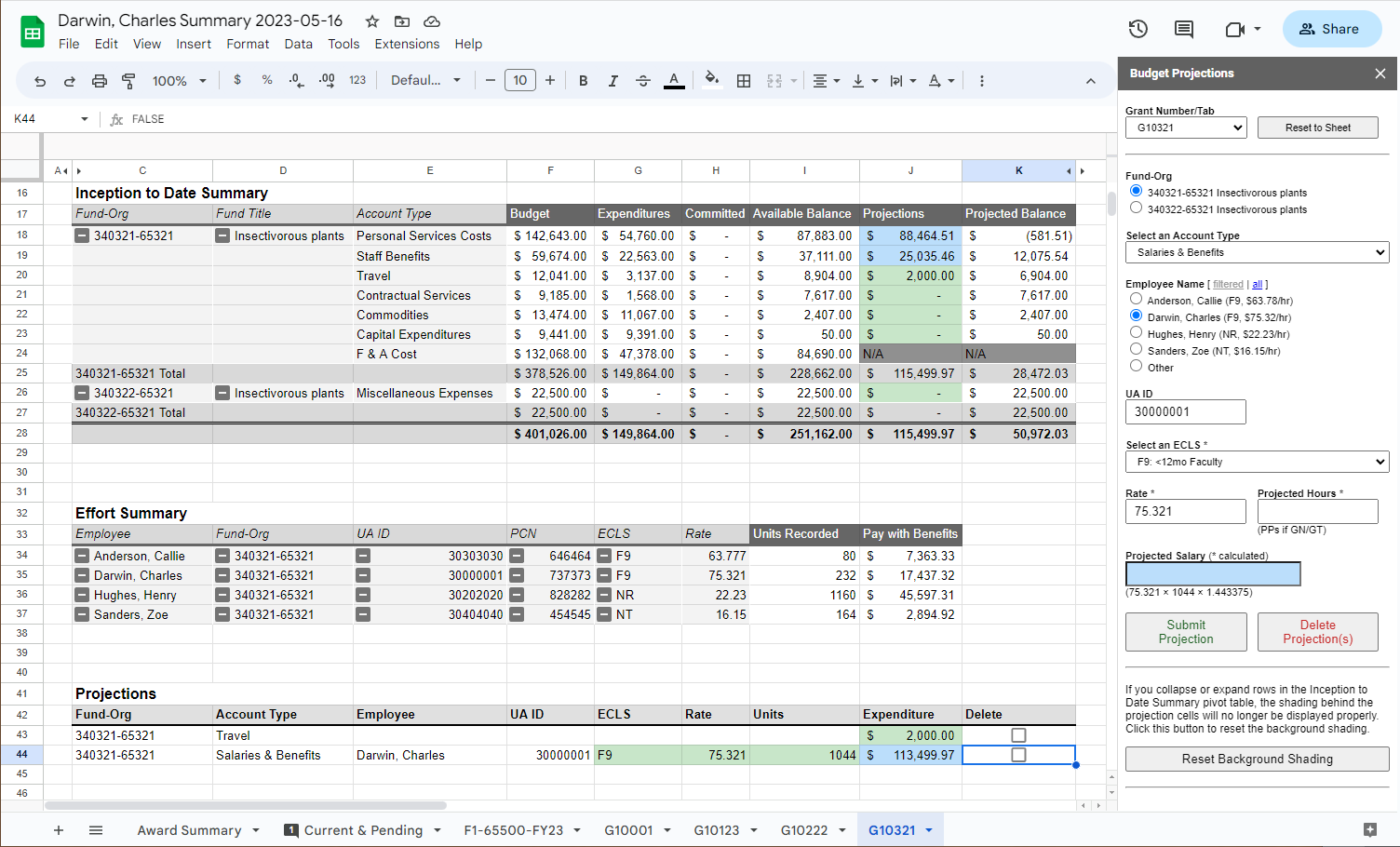
Task: Open the Grant Number/Tab dropdown
Action: click(x=1186, y=128)
